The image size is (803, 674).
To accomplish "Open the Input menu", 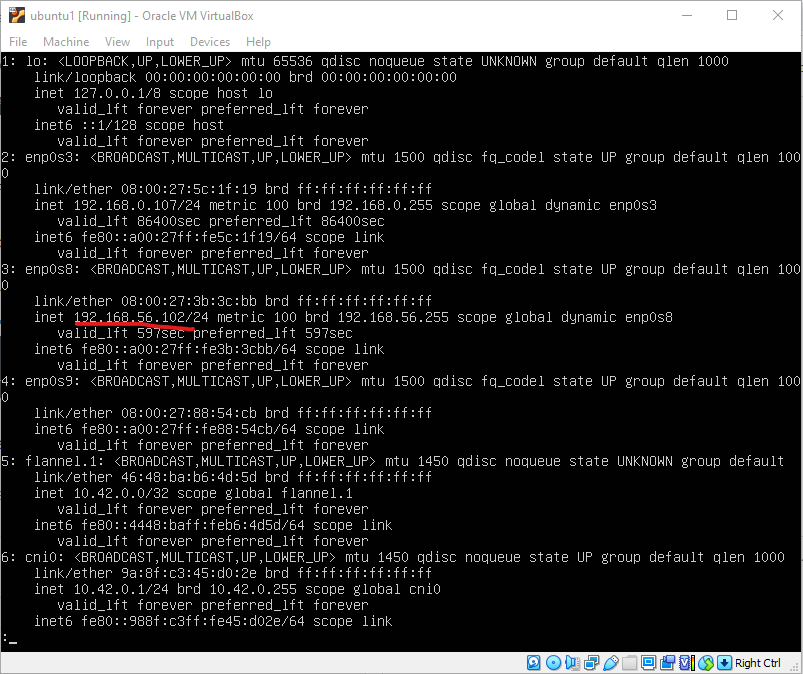I will coord(160,42).
